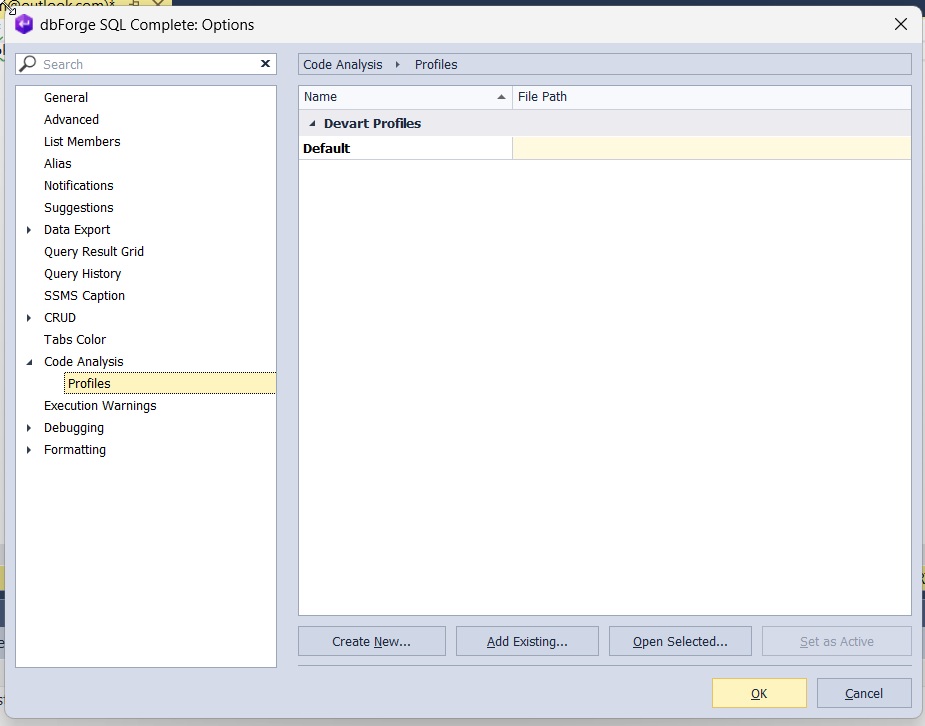Open the General options page
This screenshot has height=726, width=925.
coord(66,98)
